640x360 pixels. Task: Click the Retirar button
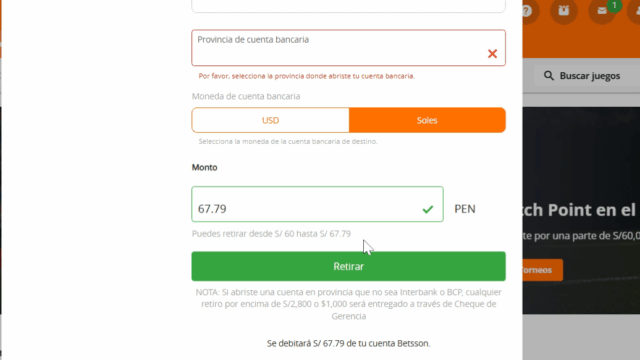coord(349,266)
